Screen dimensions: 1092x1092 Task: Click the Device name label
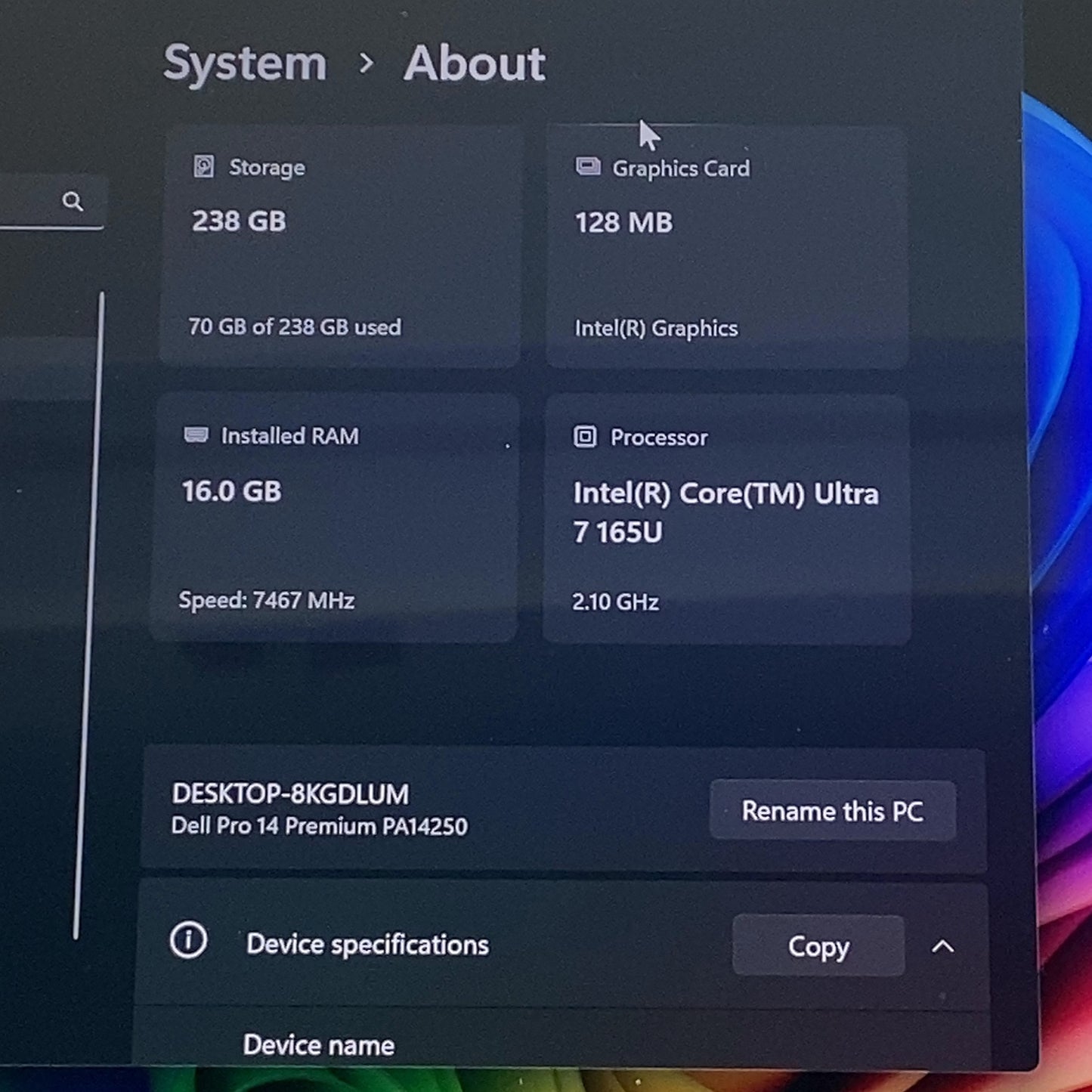point(319,1045)
